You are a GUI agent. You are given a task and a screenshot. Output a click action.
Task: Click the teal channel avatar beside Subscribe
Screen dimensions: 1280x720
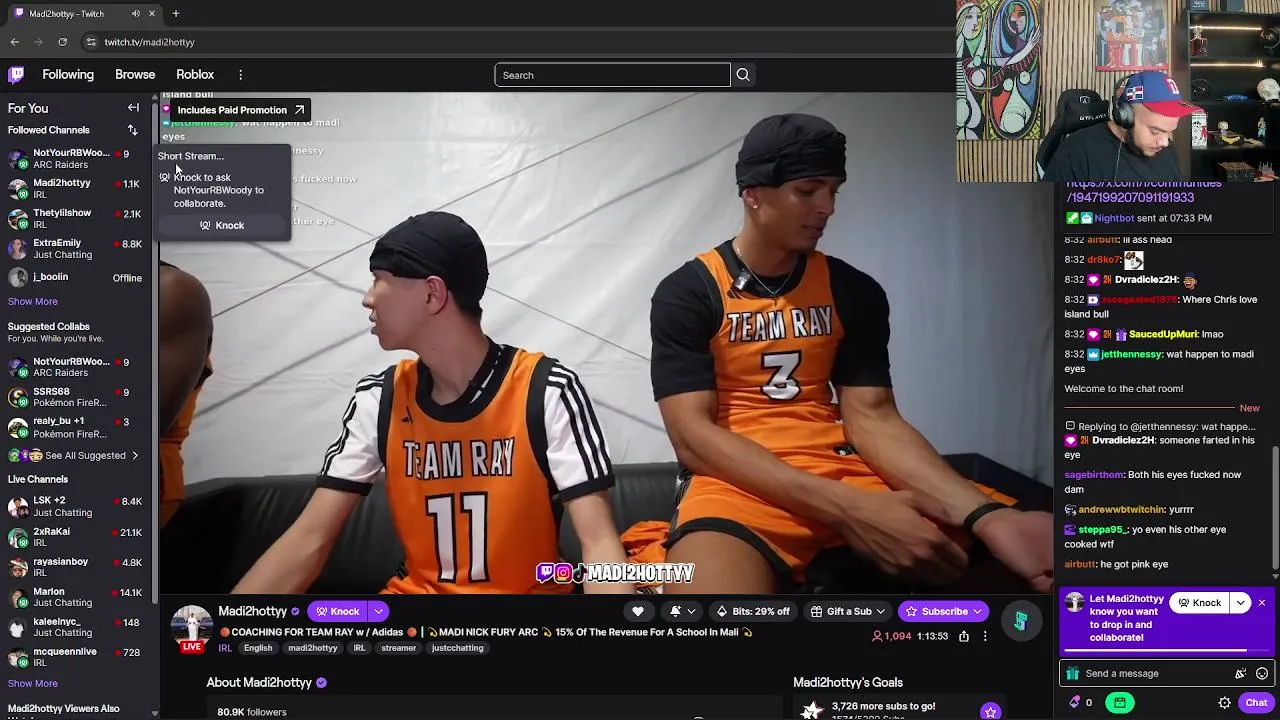[1021, 621]
